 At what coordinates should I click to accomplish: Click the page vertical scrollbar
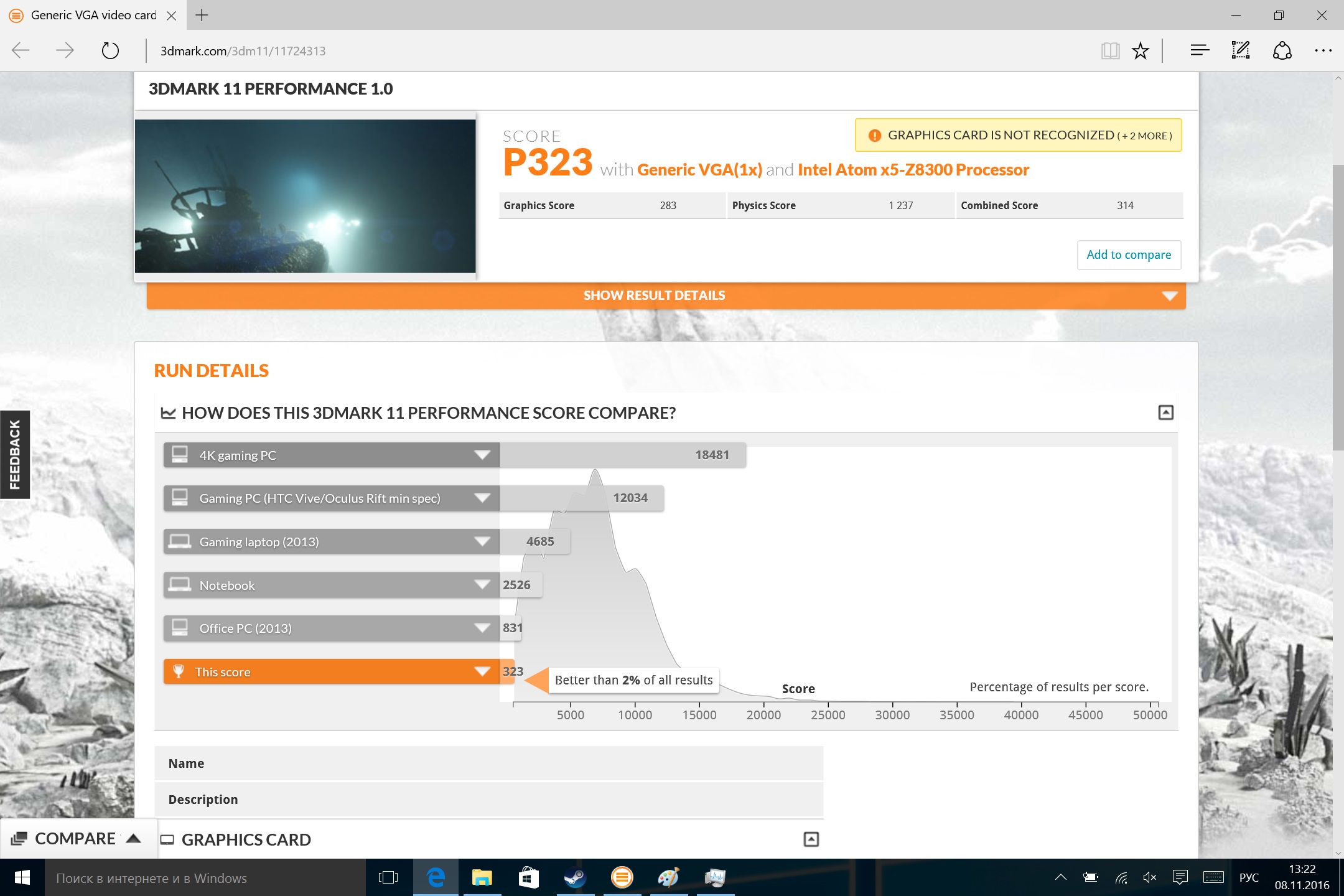click(x=1337, y=307)
